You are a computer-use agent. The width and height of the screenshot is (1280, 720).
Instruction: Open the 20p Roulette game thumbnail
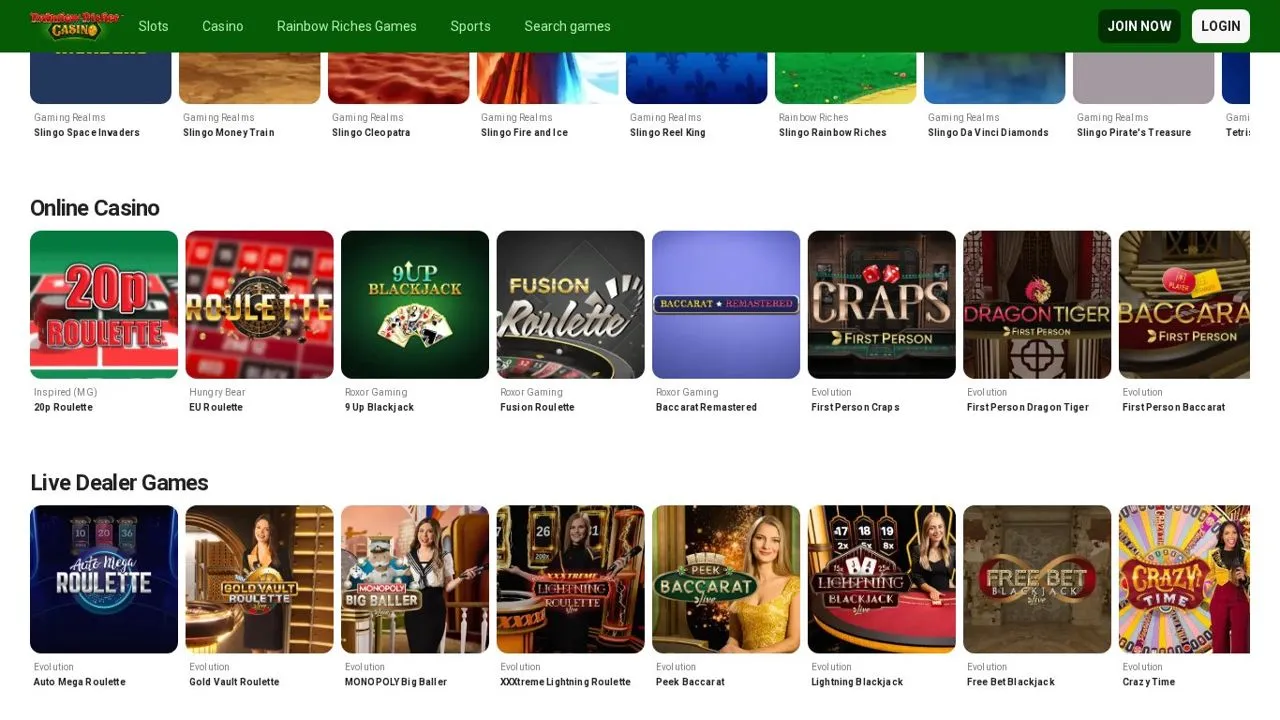click(104, 305)
